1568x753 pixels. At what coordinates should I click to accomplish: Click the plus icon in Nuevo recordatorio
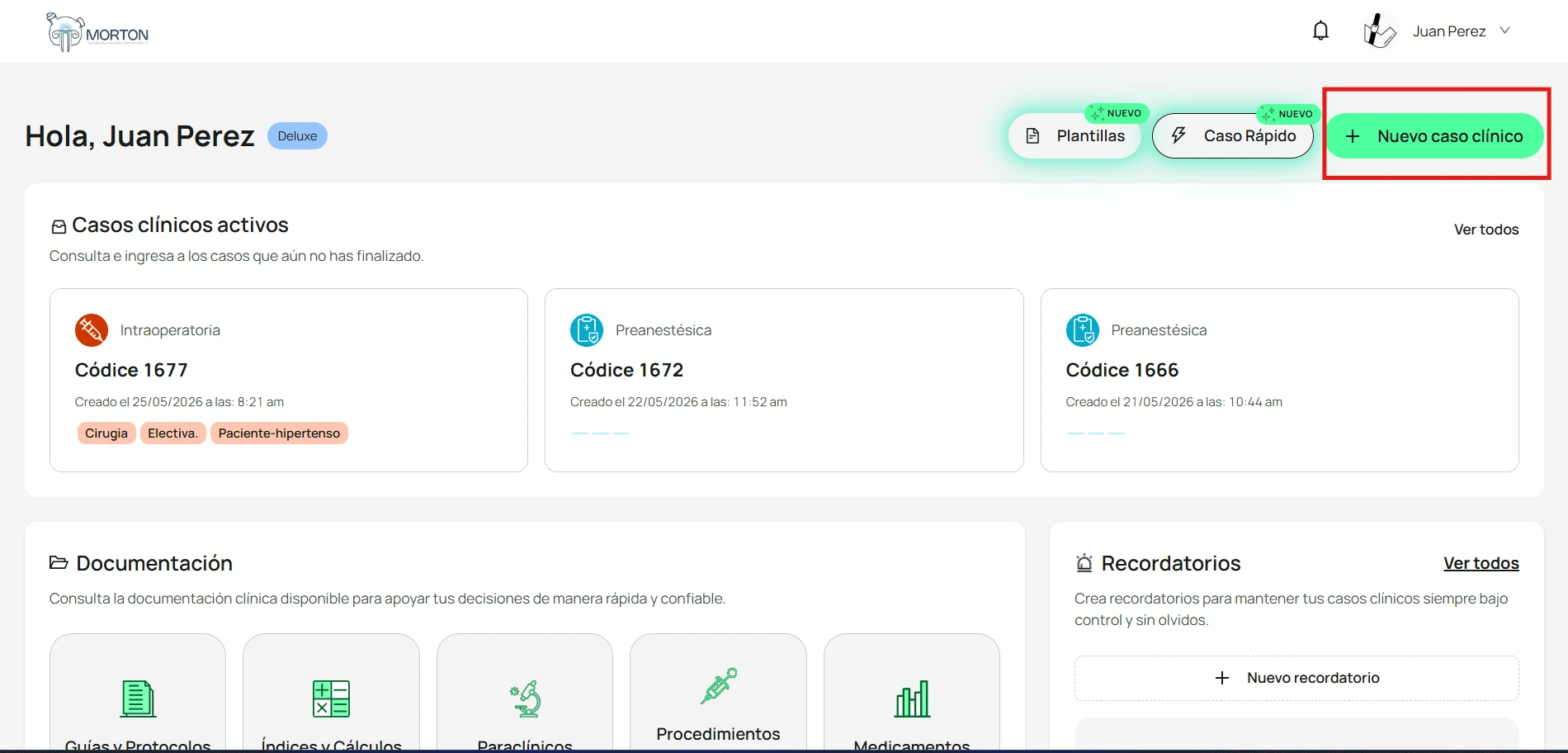[1222, 678]
